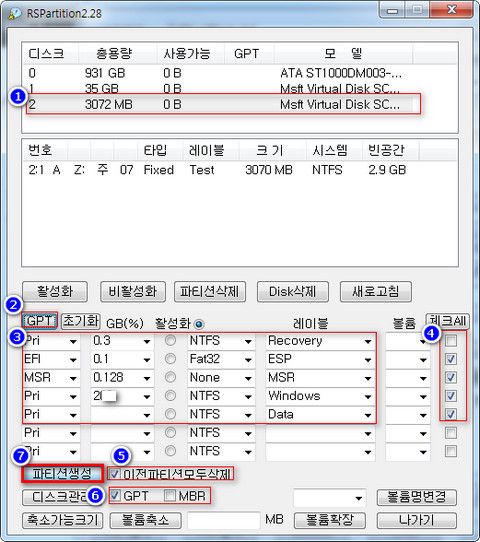Click the 파티션삭제 button
The image size is (480, 542).
210,291
